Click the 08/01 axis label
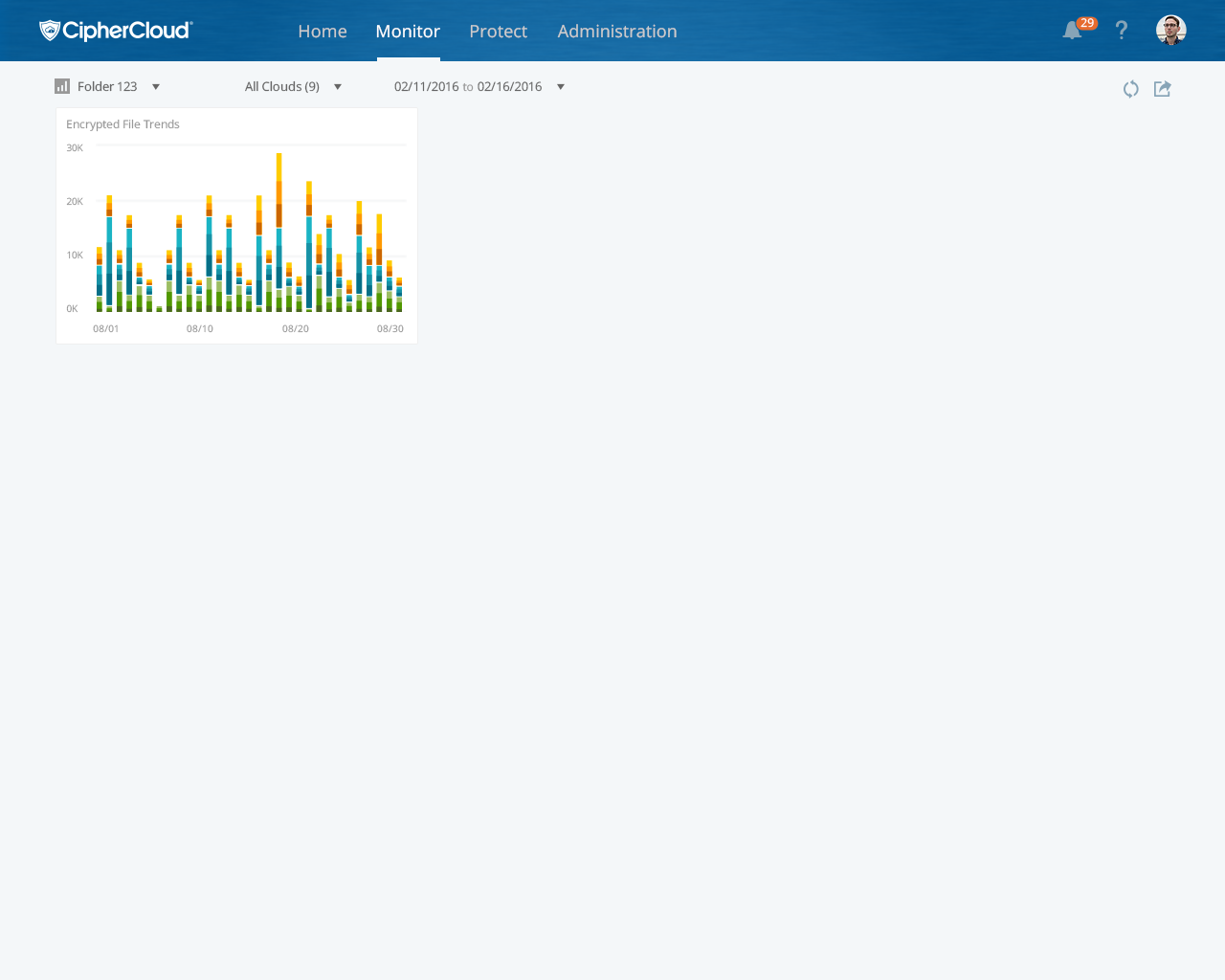 [106, 328]
